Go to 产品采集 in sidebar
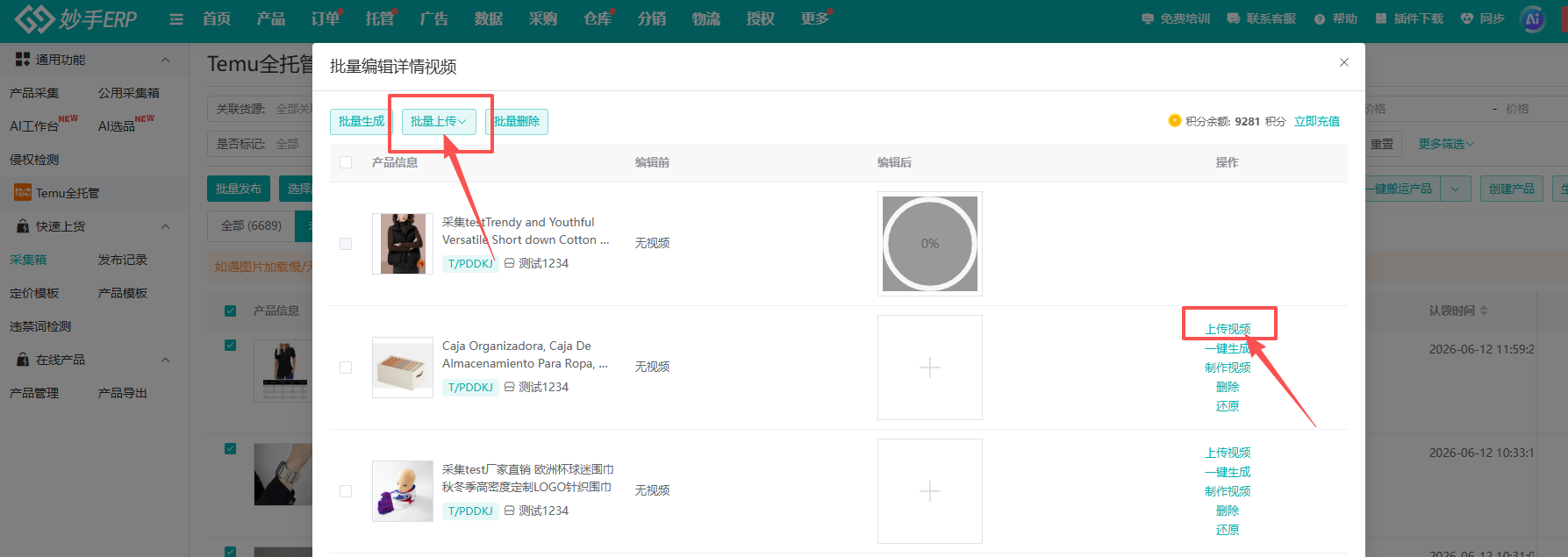Viewport: 1568px width, 557px height. click(x=34, y=93)
